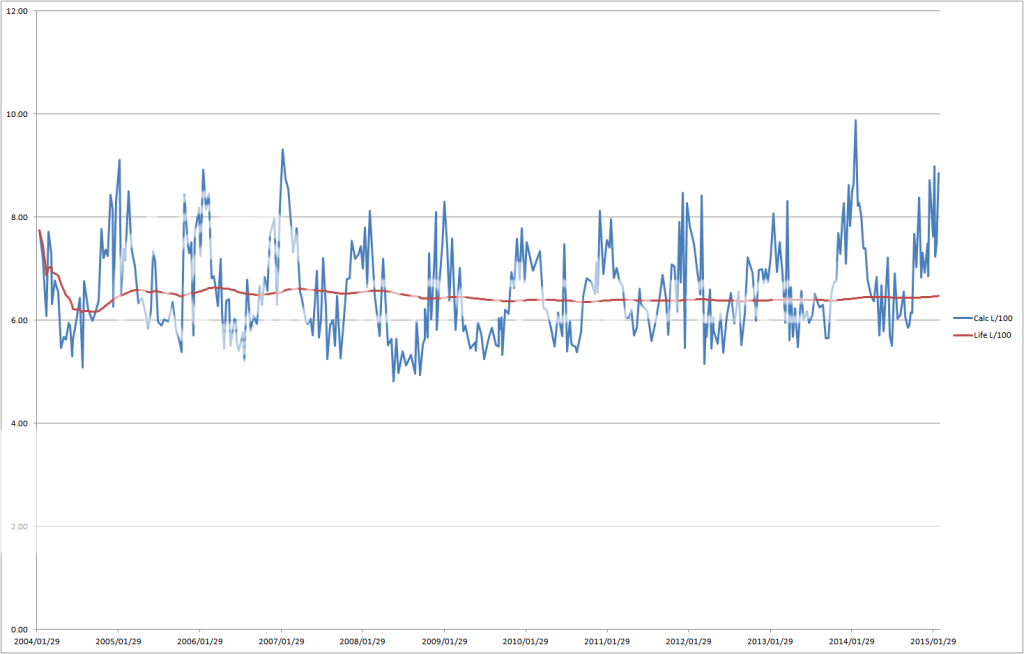Click the 2010/01/29 x-axis date label
Screen dimensions: 1024x654
point(526,642)
